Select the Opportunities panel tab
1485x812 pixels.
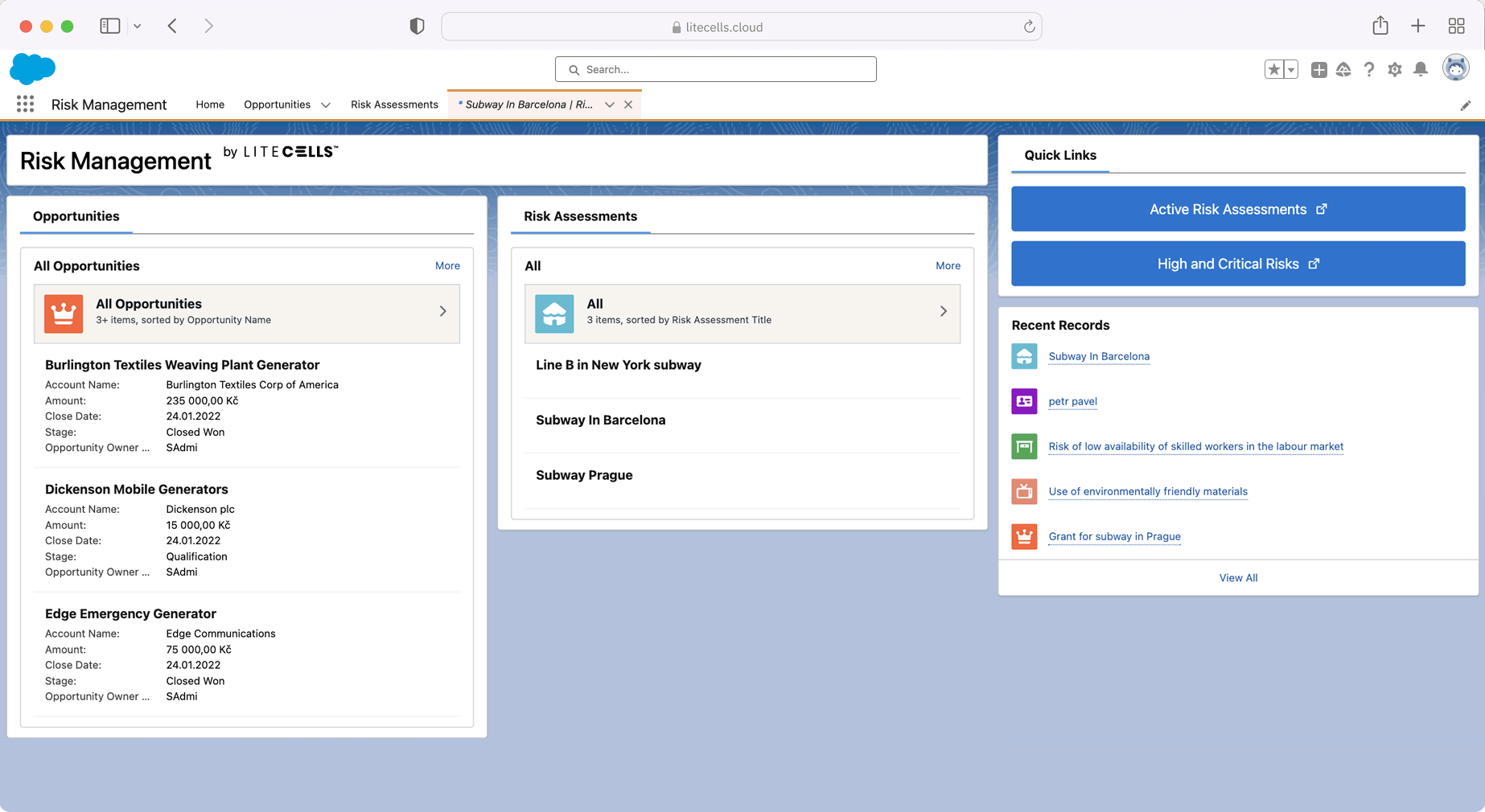click(x=76, y=216)
